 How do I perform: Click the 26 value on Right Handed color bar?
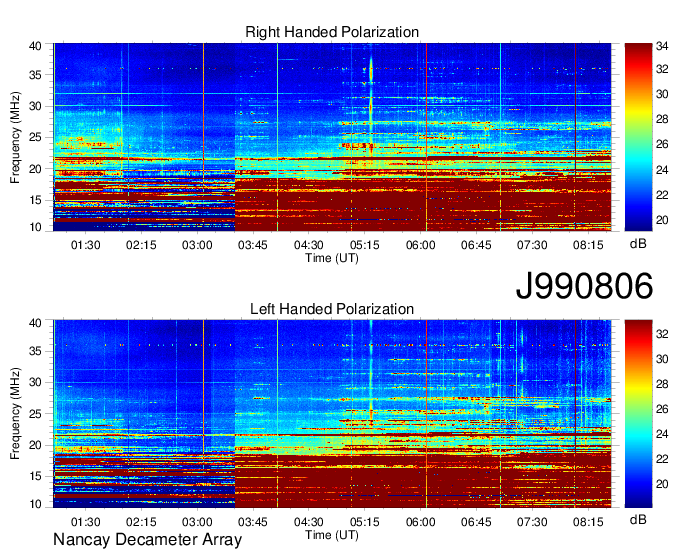click(x=662, y=144)
